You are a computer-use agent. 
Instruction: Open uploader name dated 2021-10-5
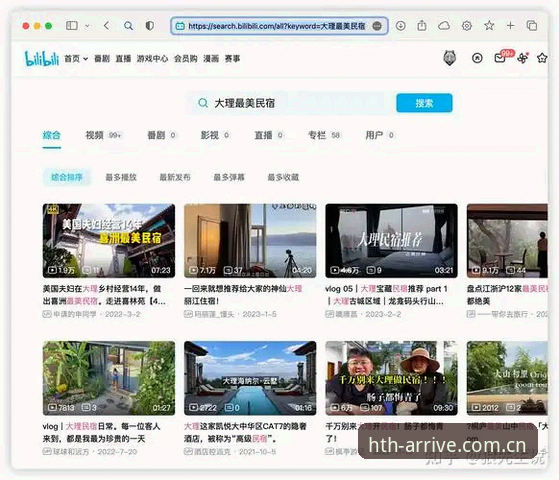pos(212,452)
